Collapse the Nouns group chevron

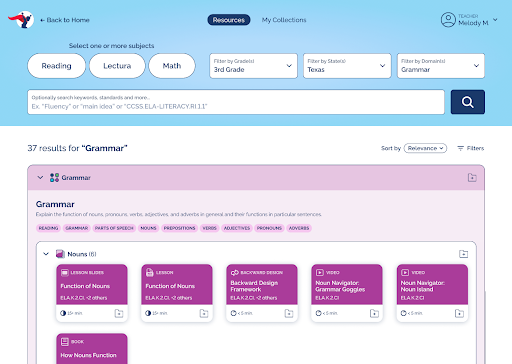coord(46,254)
